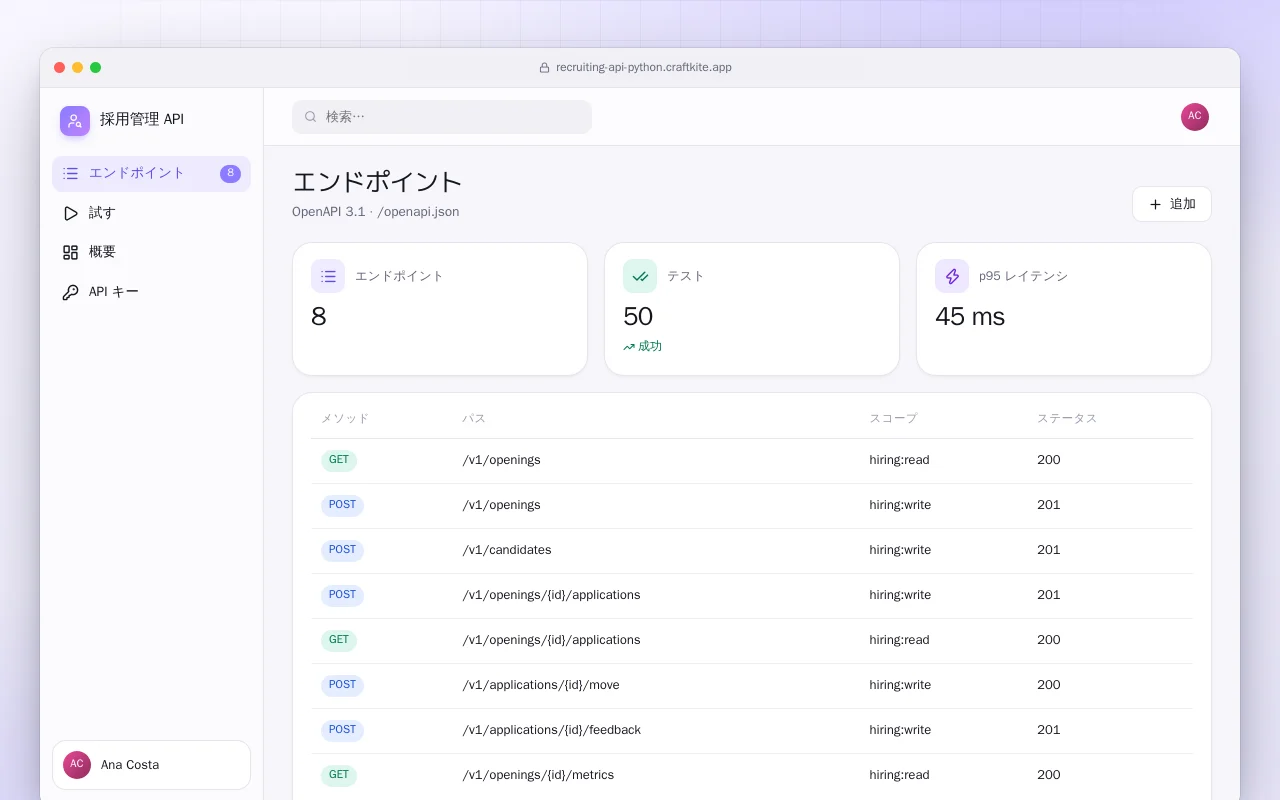1280x800 pixels.
Task: Click the play icon next to 試す
Action: tap(70, 213)
